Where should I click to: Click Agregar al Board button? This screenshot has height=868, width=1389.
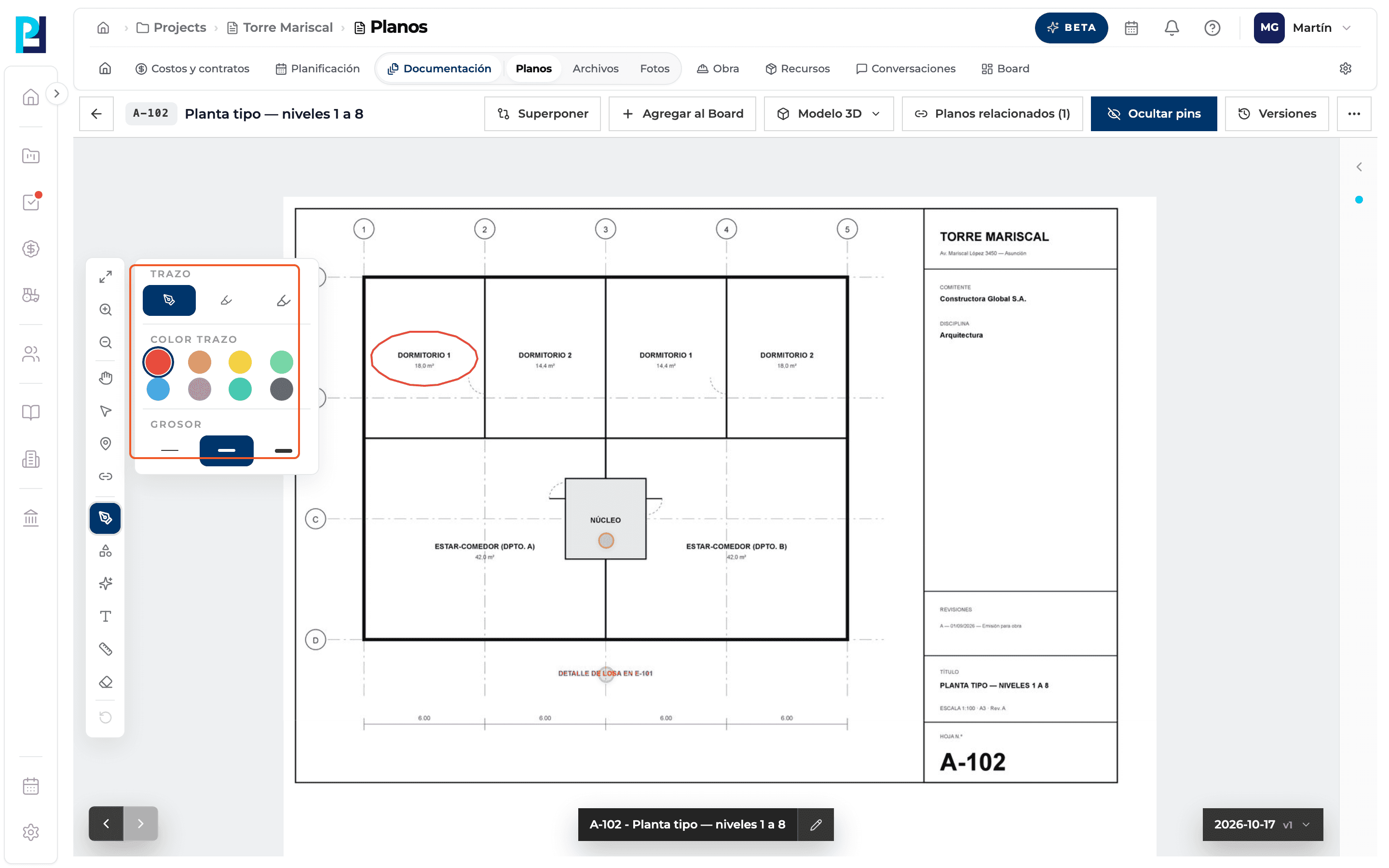682,114
